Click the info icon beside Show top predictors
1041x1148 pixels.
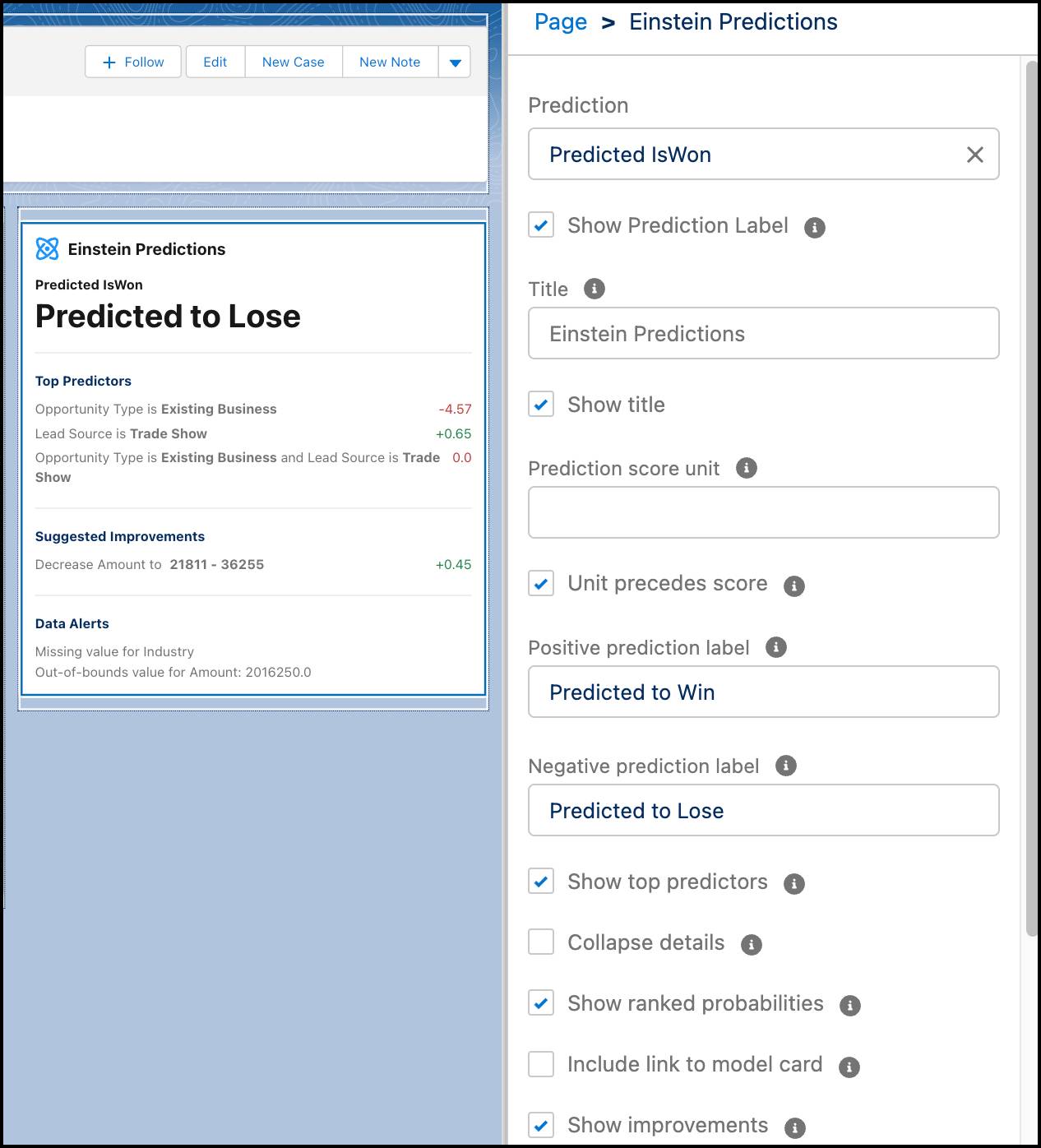[794, 883]
